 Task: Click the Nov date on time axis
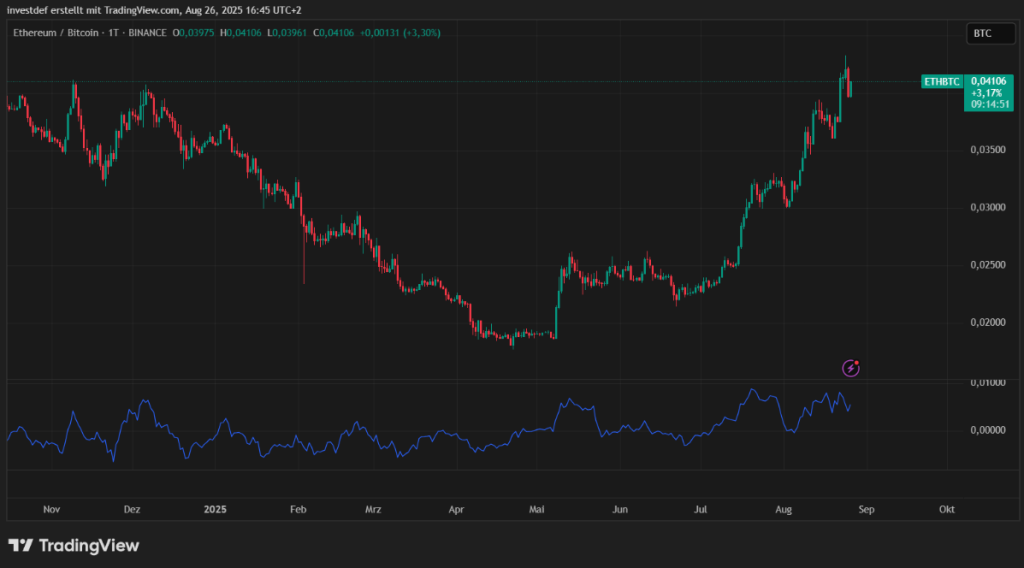point(53,509)
